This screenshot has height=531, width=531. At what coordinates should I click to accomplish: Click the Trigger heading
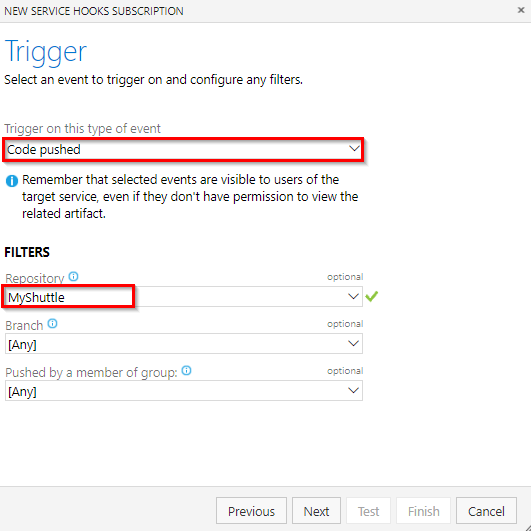coord(46,52)
